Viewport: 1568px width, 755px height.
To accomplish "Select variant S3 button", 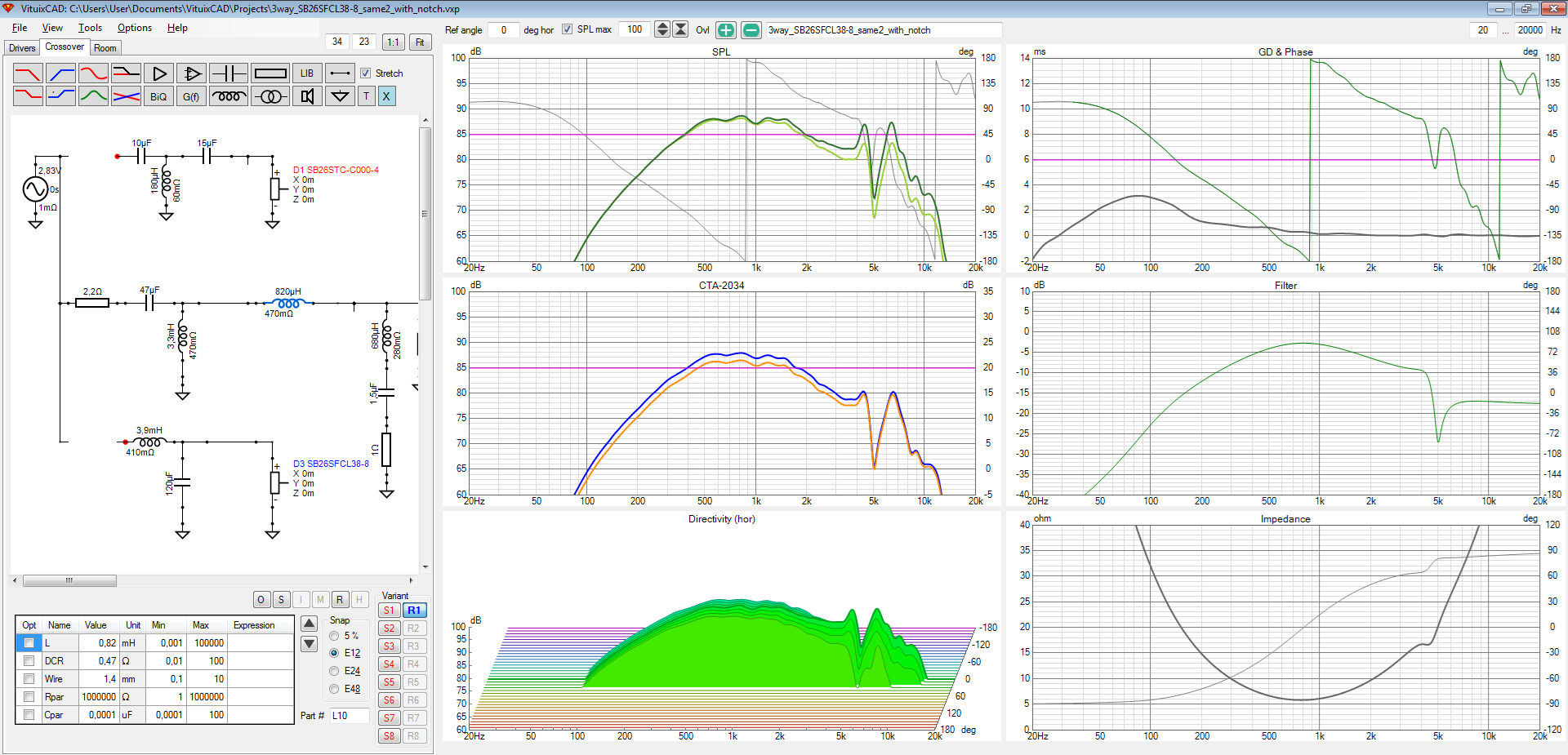I will pos(390,646).
